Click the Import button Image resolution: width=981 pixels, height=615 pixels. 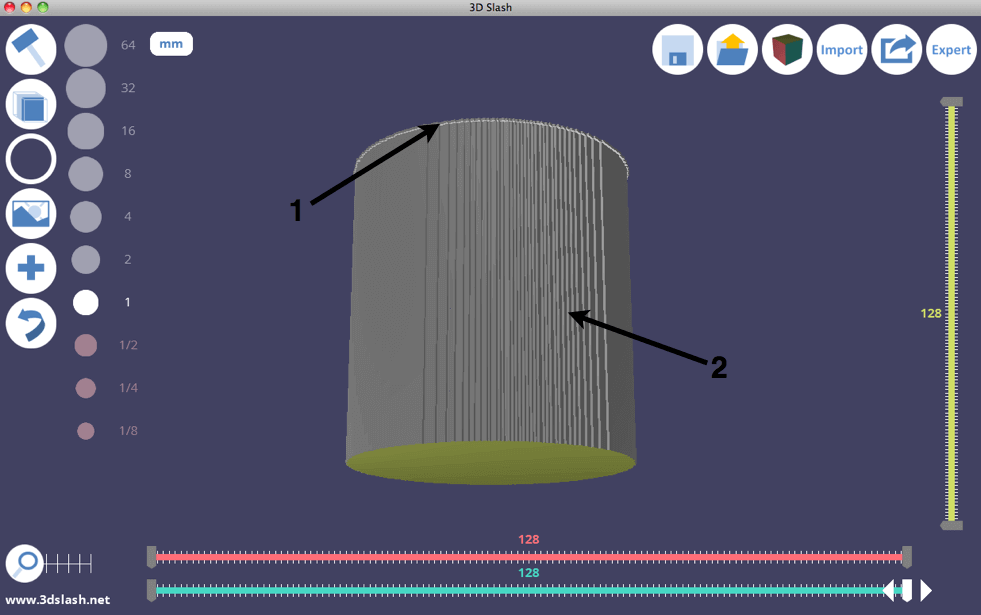(841, 49)
